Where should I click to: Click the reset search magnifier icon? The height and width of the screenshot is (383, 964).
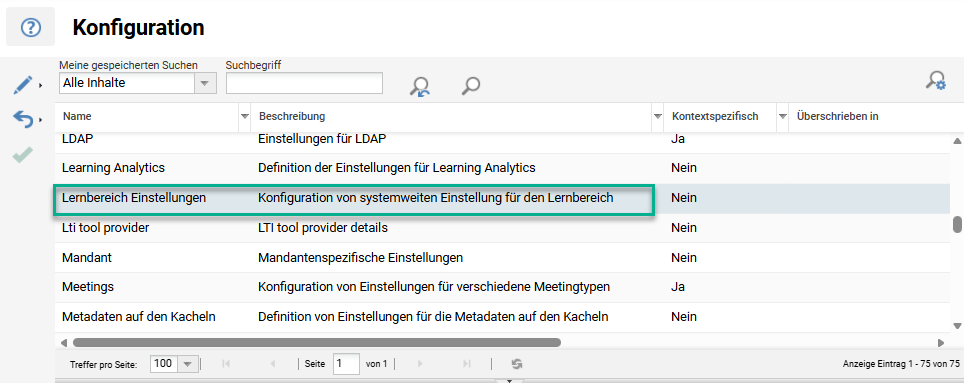(420, 86)
